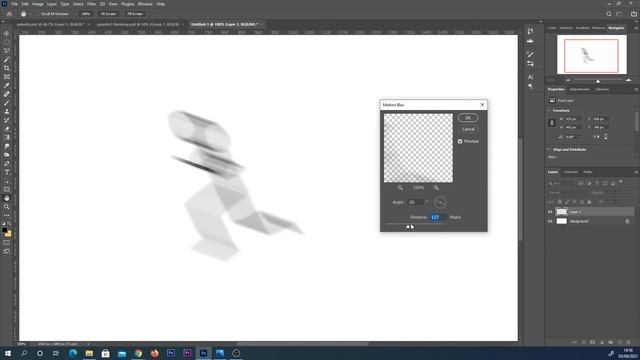Click the Fit Screen button
The width and height of the screenshot is (640, 360).
[x=108, y=14]
